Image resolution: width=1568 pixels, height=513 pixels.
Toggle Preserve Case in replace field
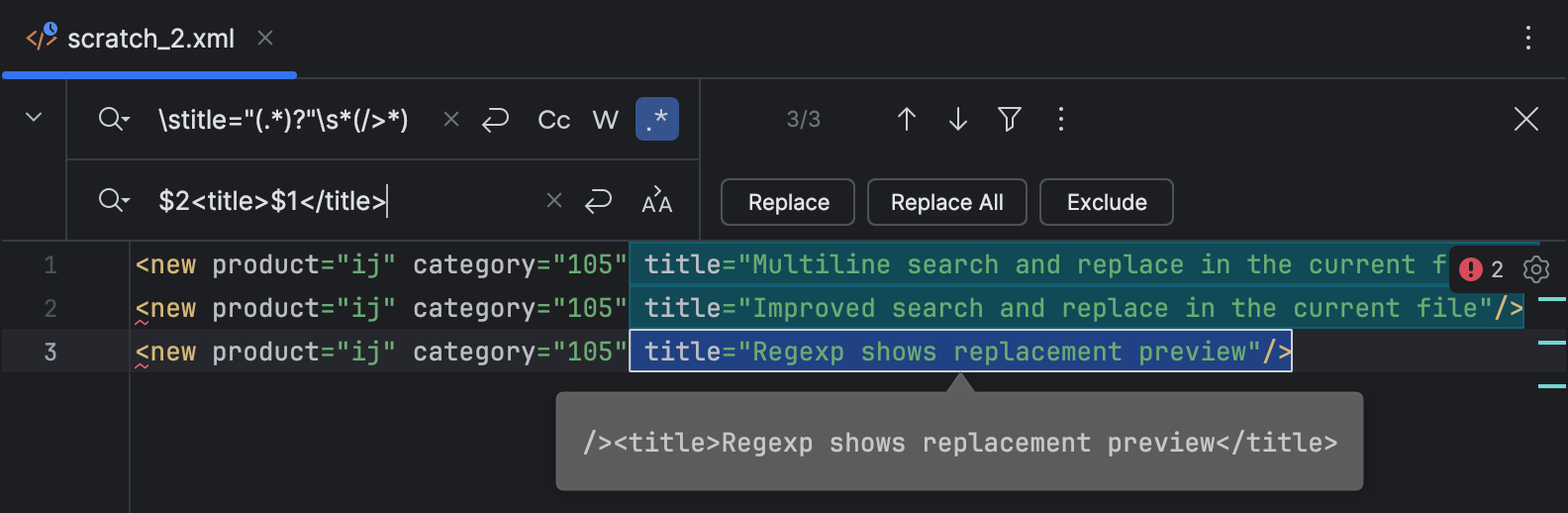coord(656,201)
